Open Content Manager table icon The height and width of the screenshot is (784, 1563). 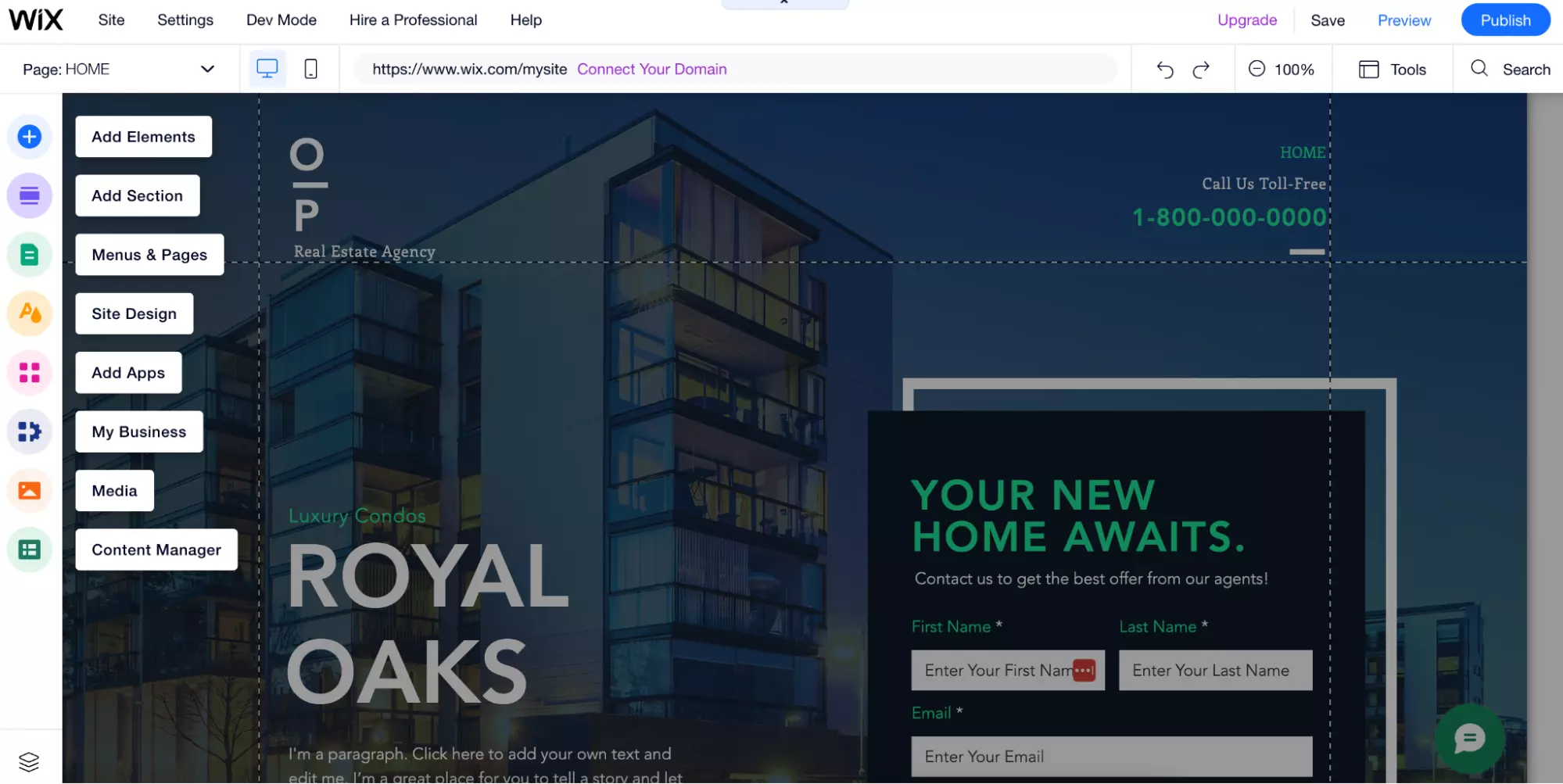(x=30, y=550)
